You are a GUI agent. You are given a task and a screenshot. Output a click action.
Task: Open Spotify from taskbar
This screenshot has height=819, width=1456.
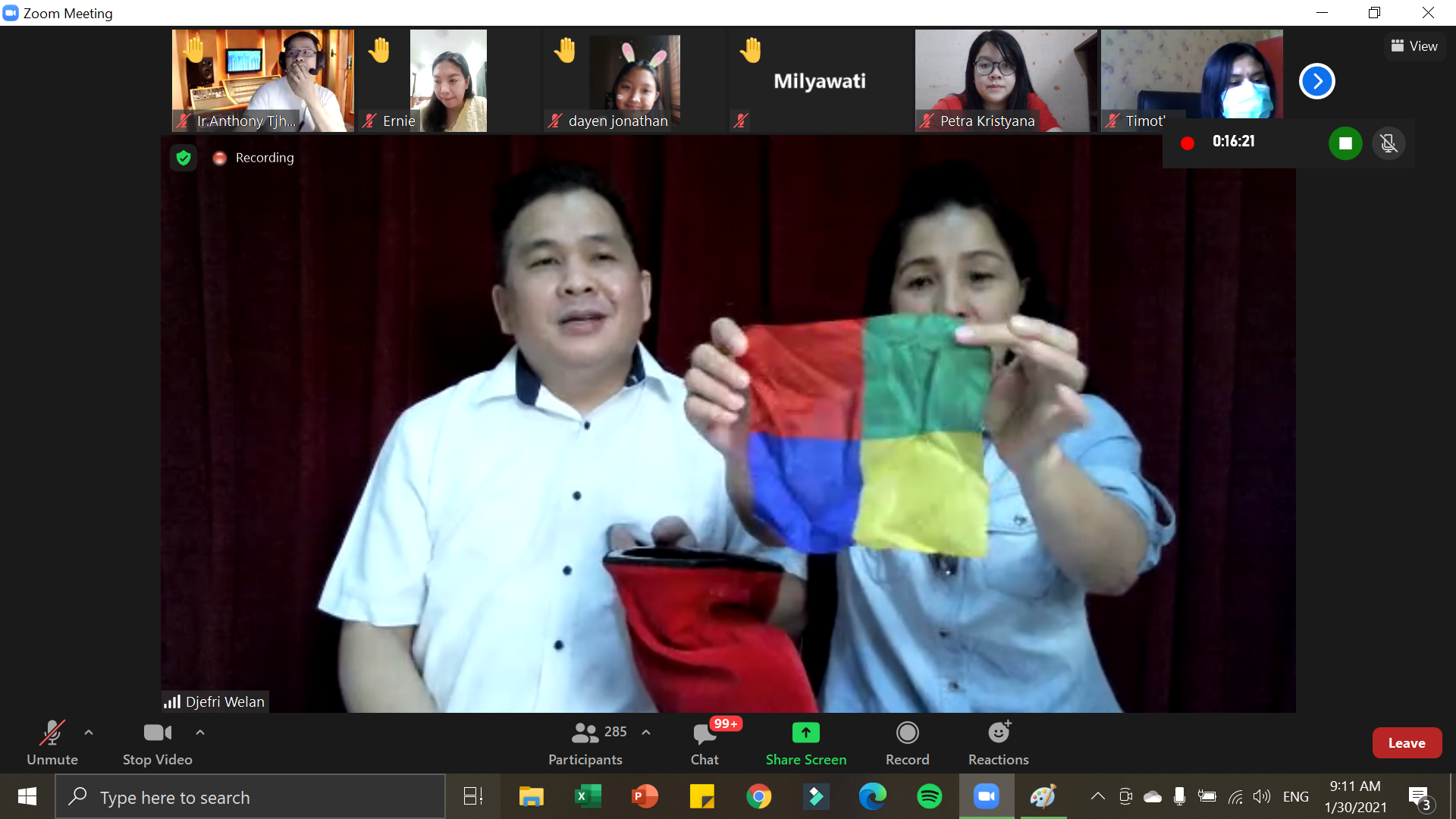930,796
